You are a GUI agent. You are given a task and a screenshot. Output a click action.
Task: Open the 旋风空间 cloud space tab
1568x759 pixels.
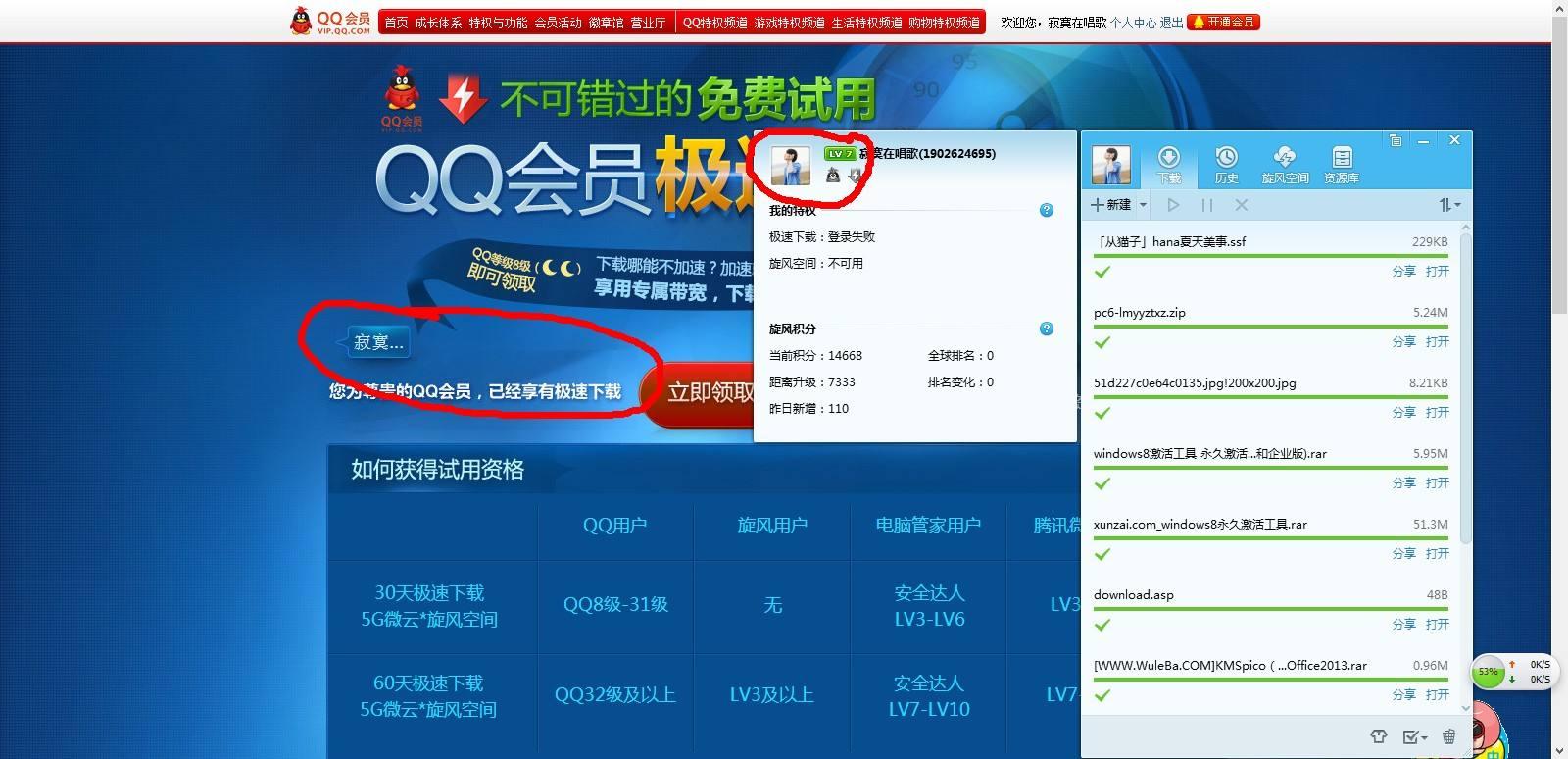[x=1285, y=165]
